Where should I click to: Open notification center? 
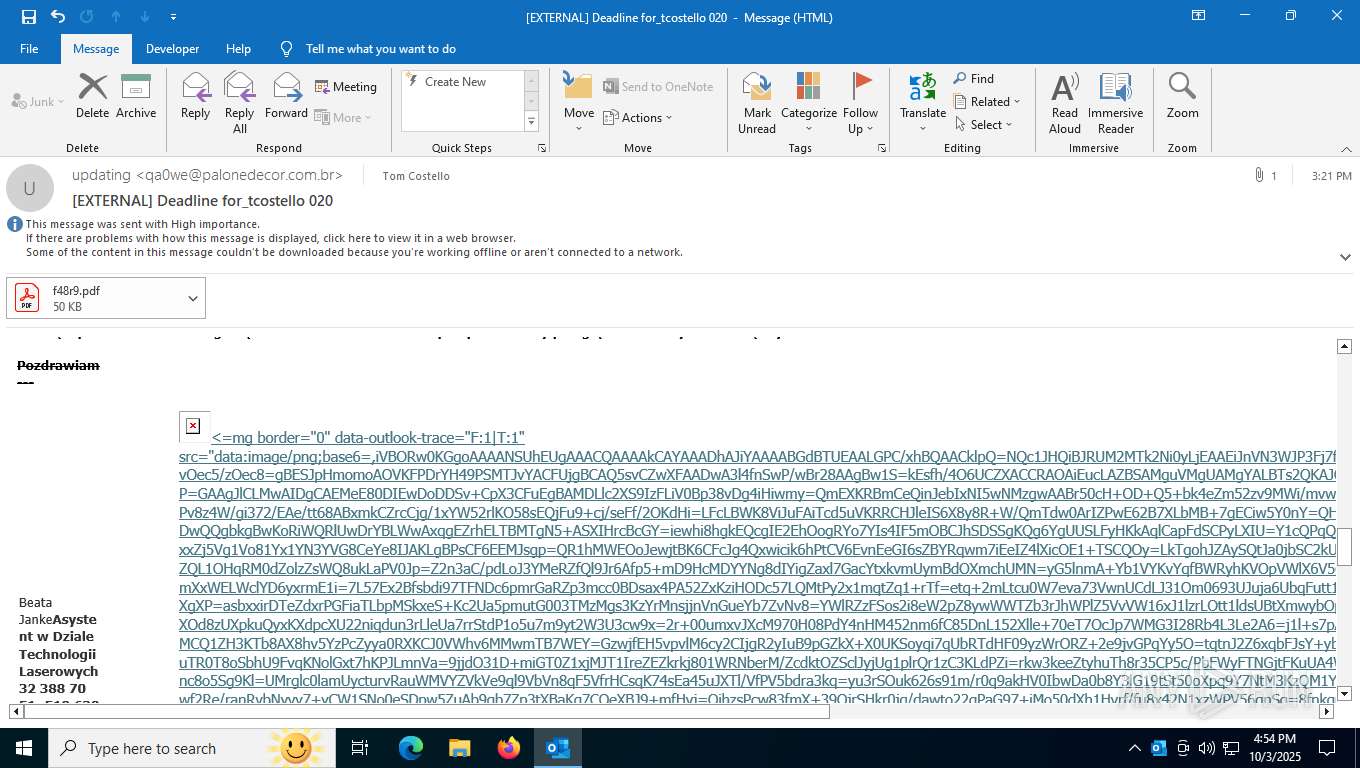tap(1327, 748)
